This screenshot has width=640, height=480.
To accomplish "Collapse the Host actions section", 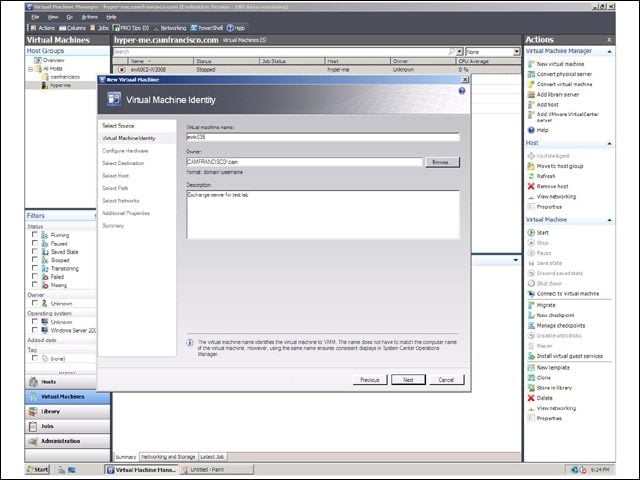I will pyautogui.click(x=609, y=144).
